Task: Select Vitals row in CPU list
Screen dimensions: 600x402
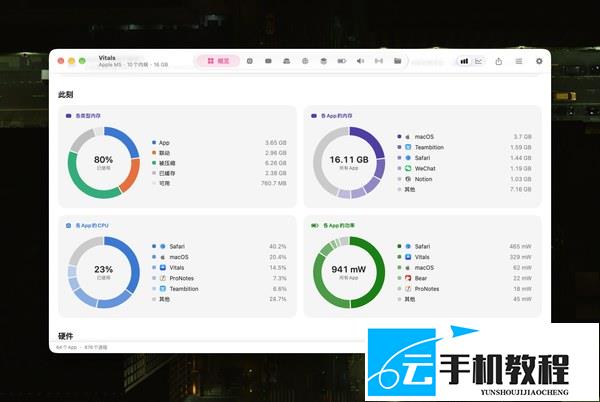Action: pos(219,268)
